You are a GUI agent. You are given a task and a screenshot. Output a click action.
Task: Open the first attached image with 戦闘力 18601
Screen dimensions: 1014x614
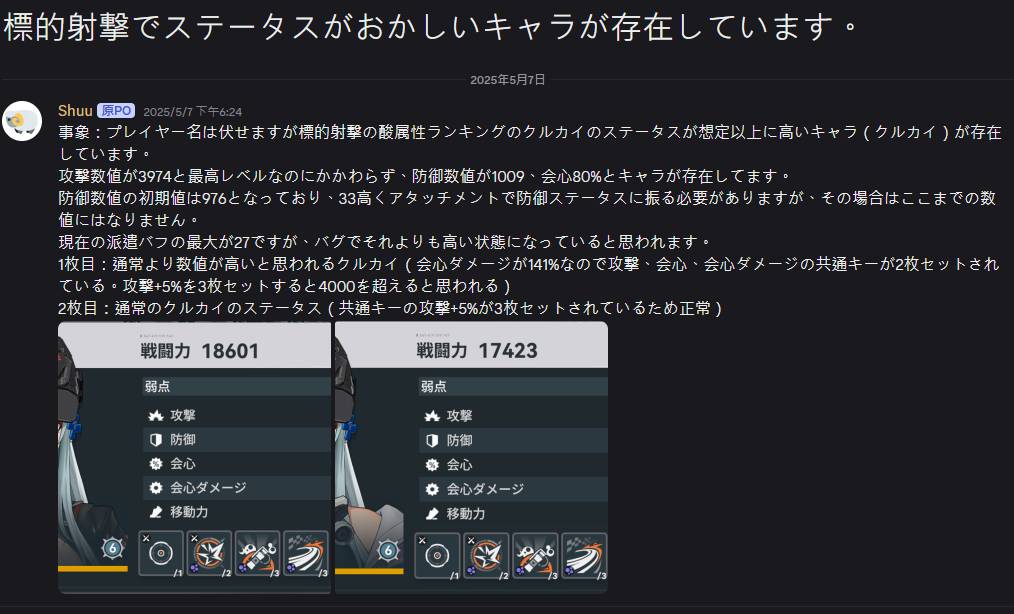click(195, 457)
